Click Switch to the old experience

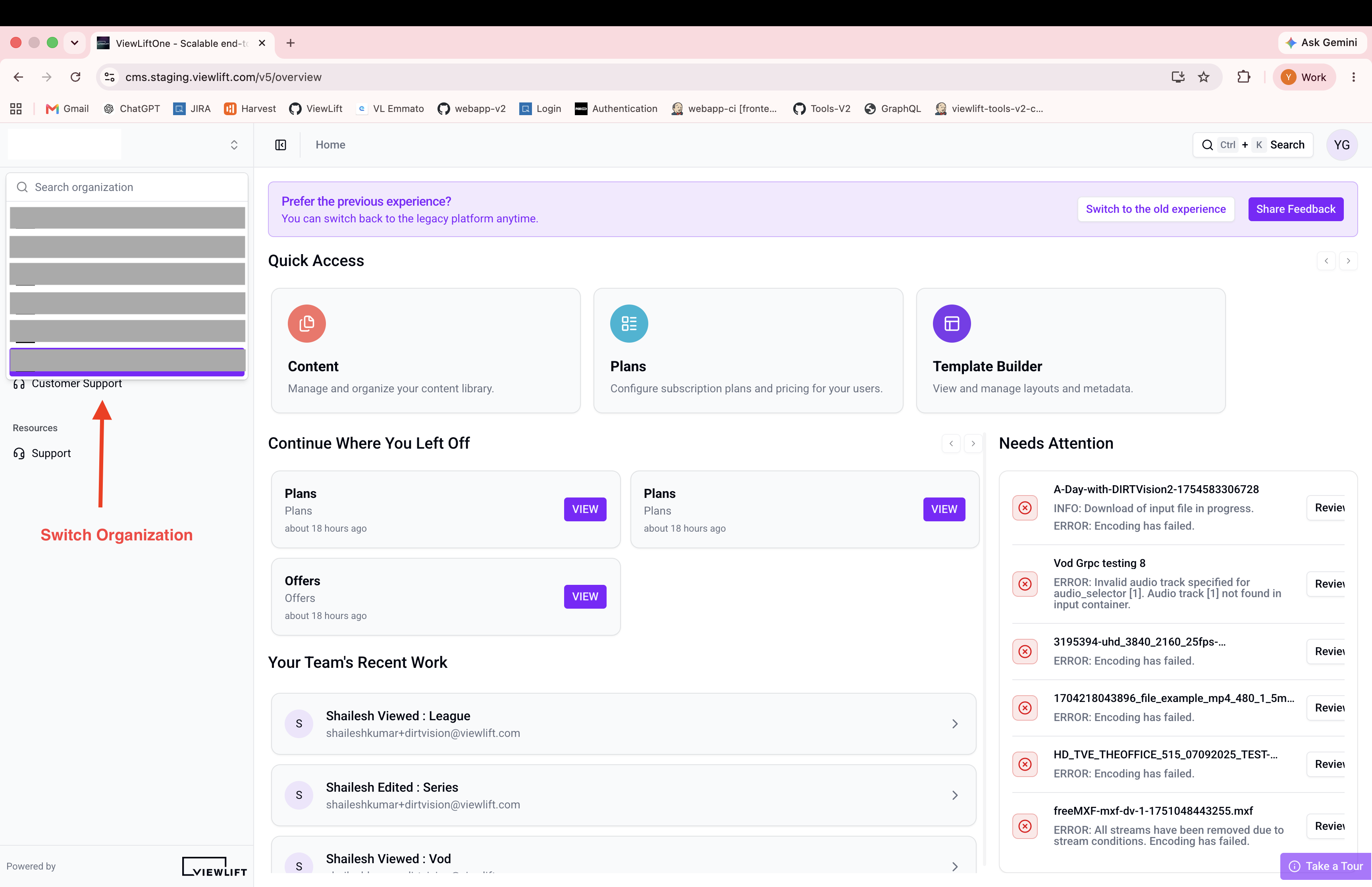(1156, 209)
